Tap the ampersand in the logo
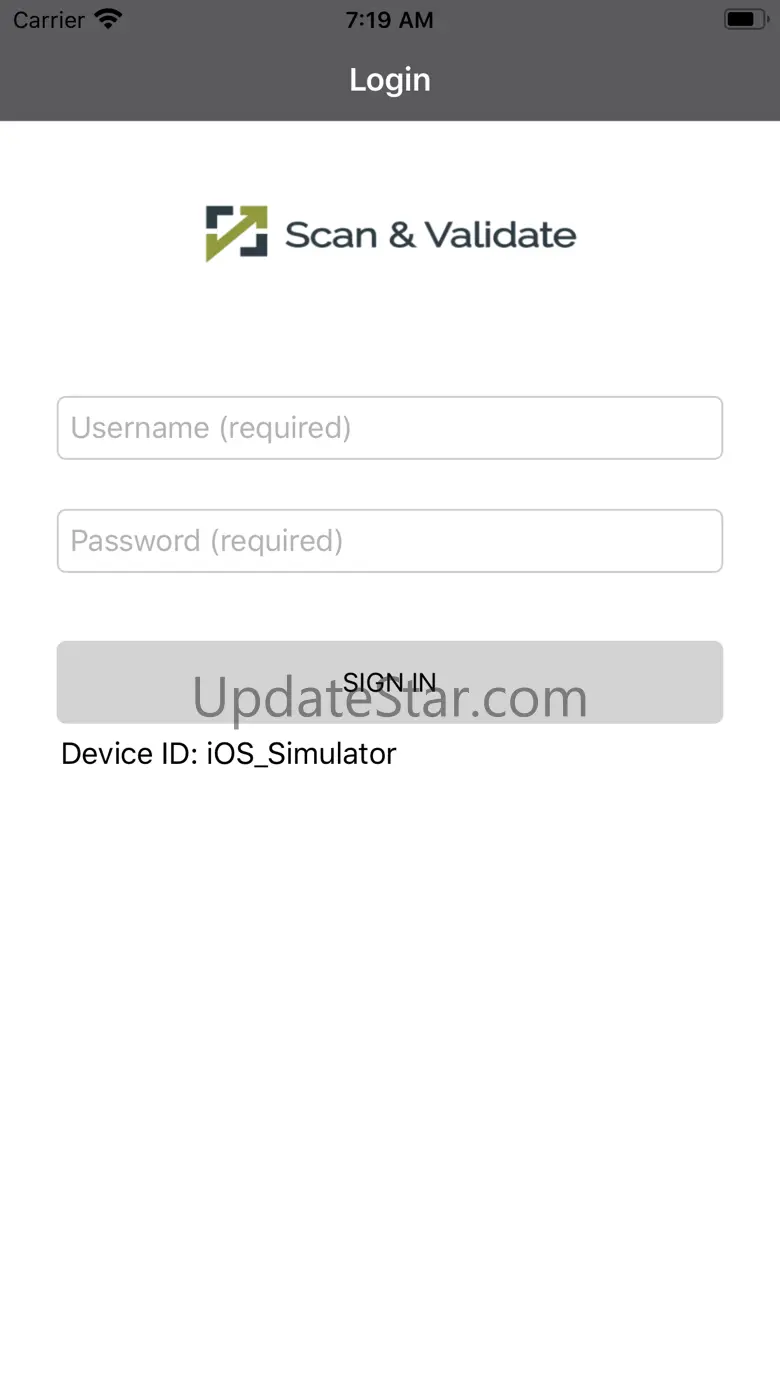 pos(401,236)
